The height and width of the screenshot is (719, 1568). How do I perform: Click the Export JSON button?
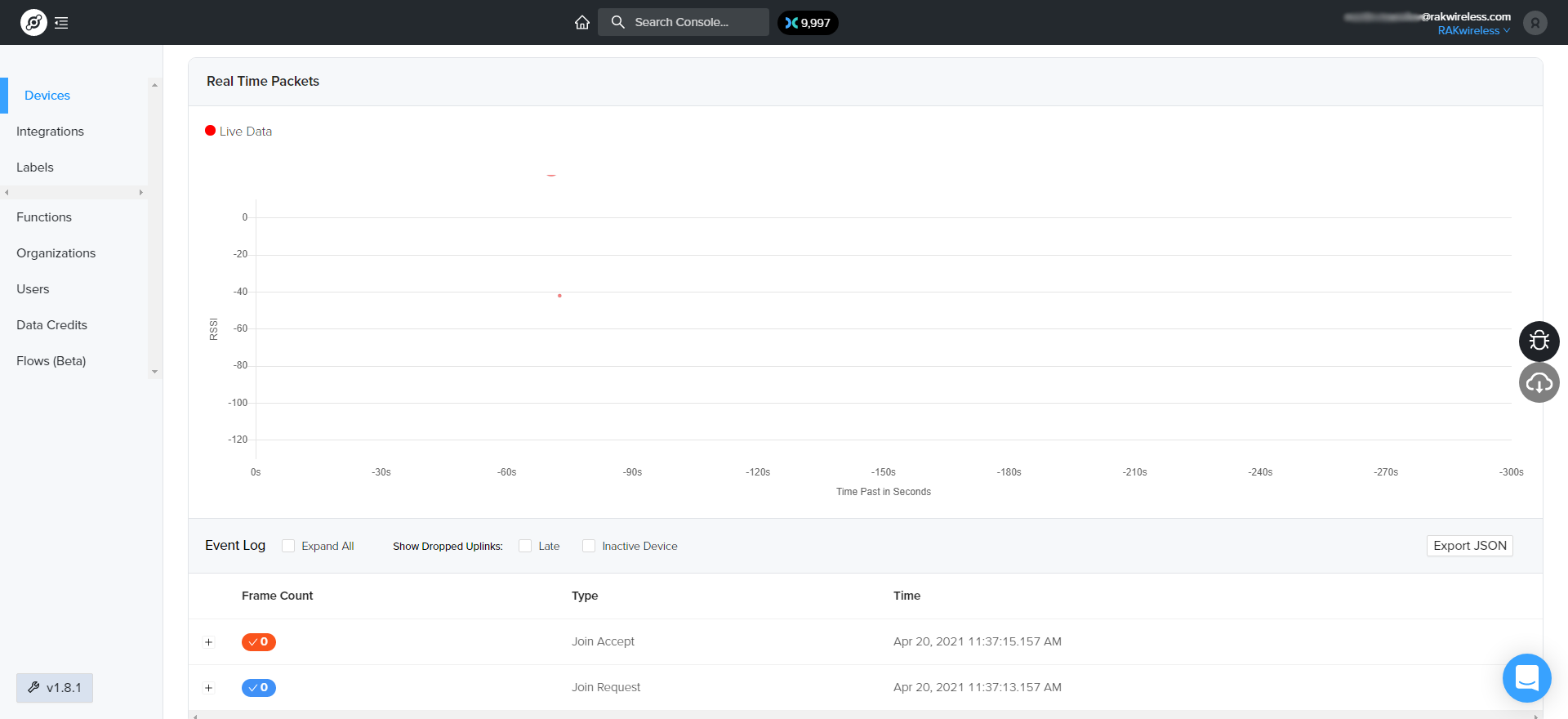(x=1469, y=546)
